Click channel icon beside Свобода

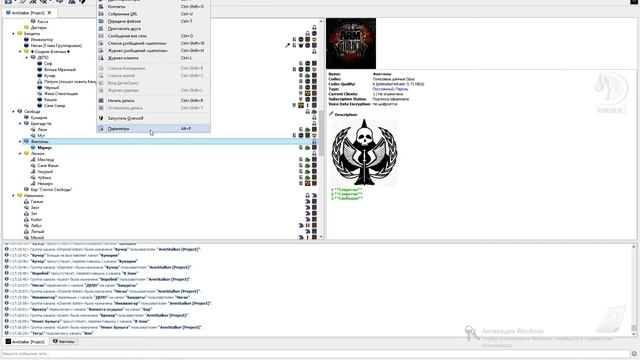click(20, 111)
